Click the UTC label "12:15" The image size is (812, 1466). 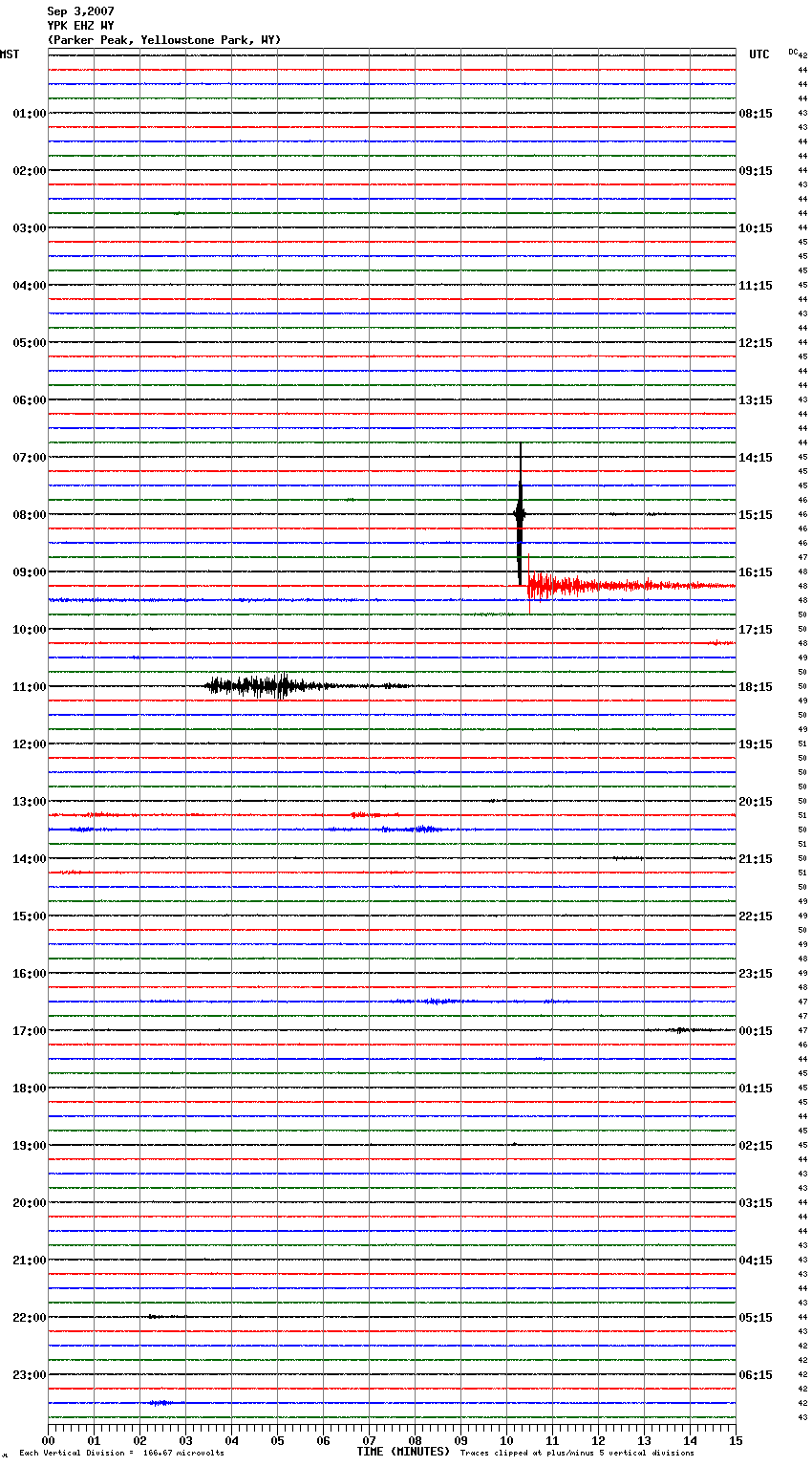pyautogui.click(x=756, y=343)
